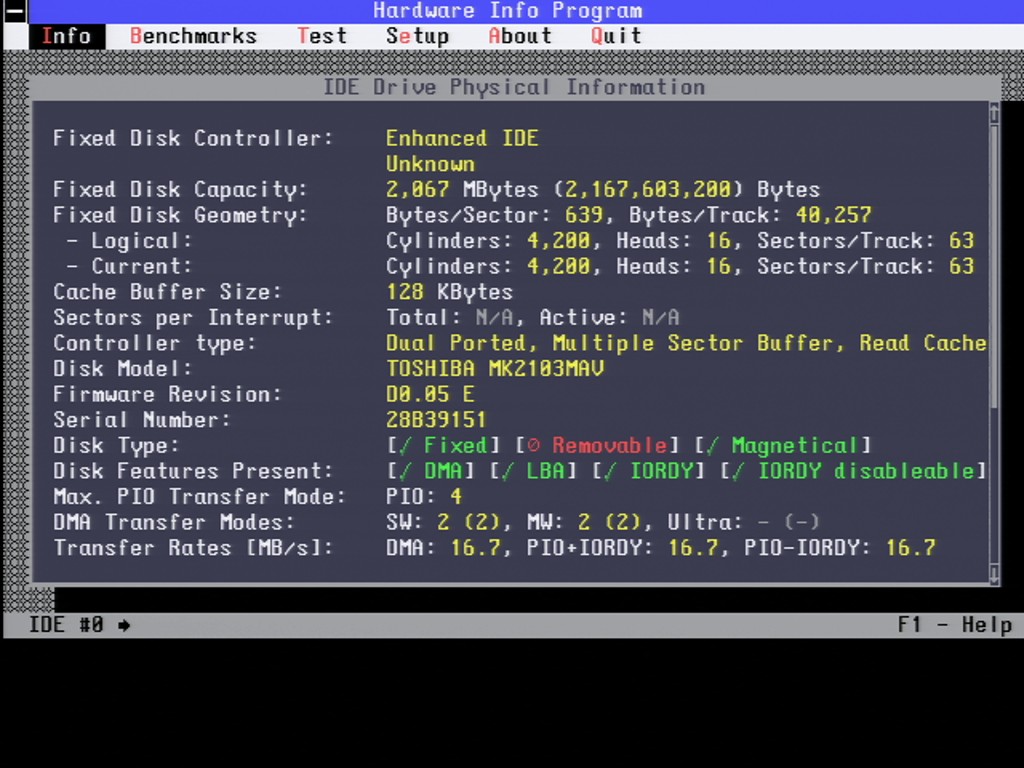Click the scrollbar up arrow

(x=994, y=113)
